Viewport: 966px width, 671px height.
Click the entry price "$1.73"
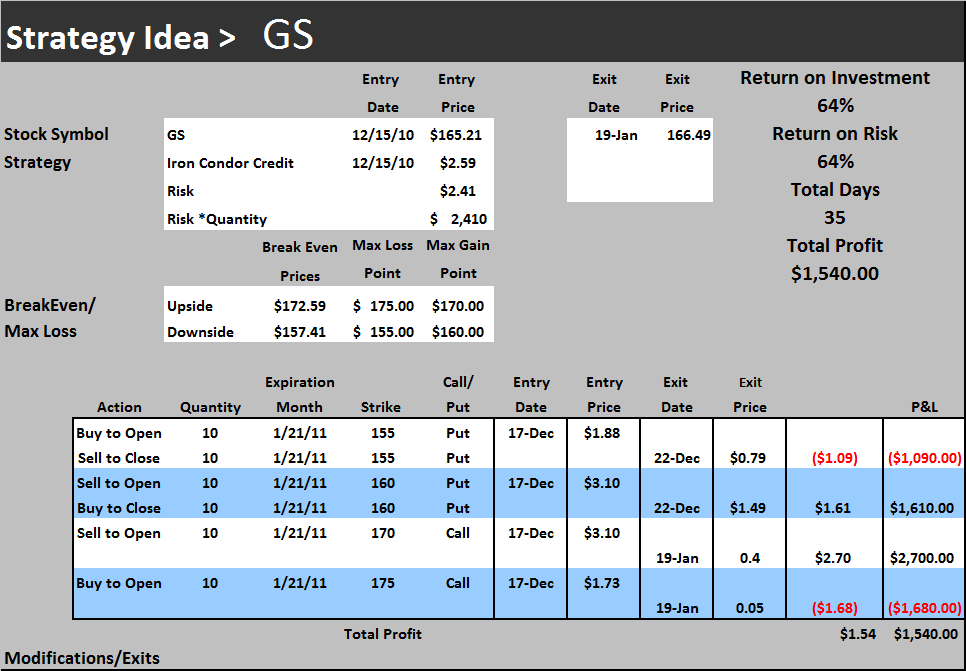coord(602,583)
